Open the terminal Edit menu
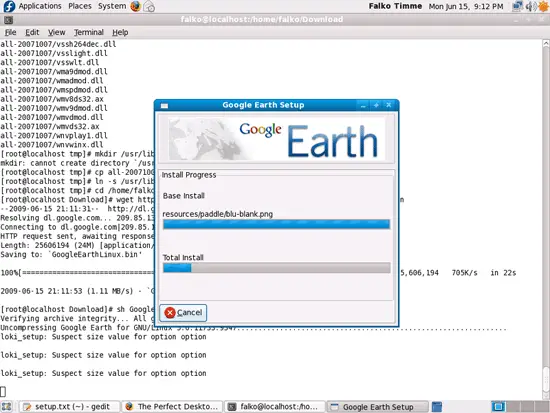Screen dimensions: 550x413 (32, 32)
